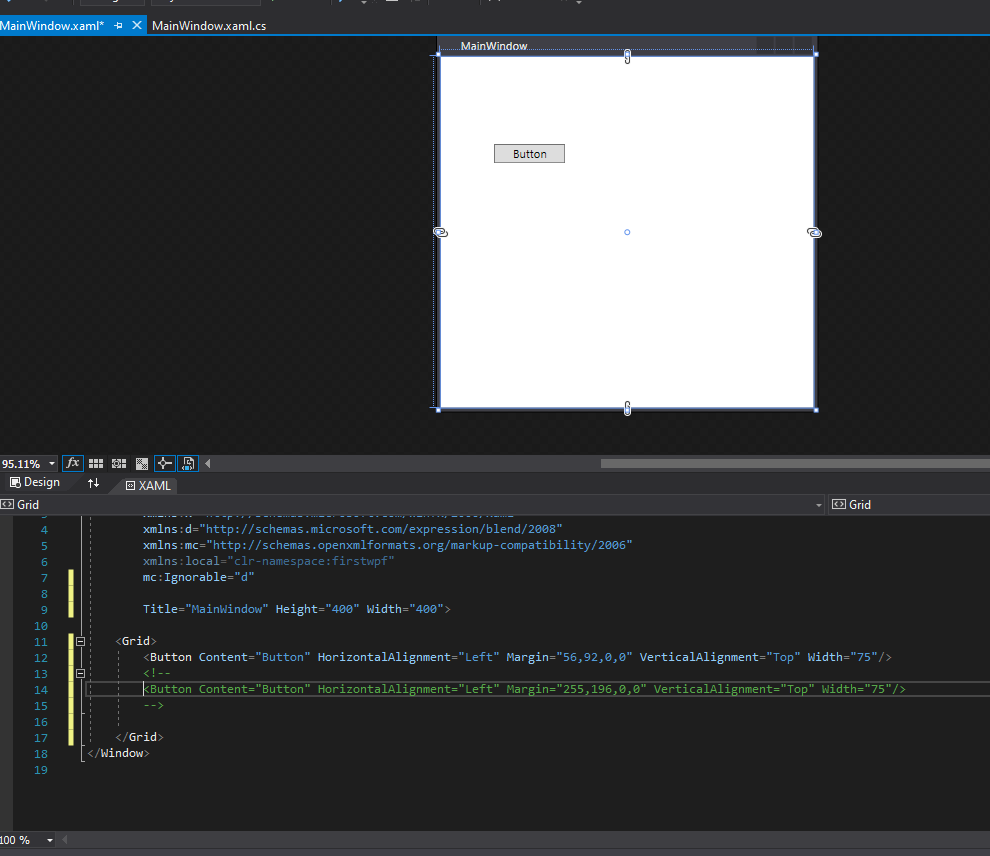Close the MainWindow.xaml tab

[x=137, y=25]
